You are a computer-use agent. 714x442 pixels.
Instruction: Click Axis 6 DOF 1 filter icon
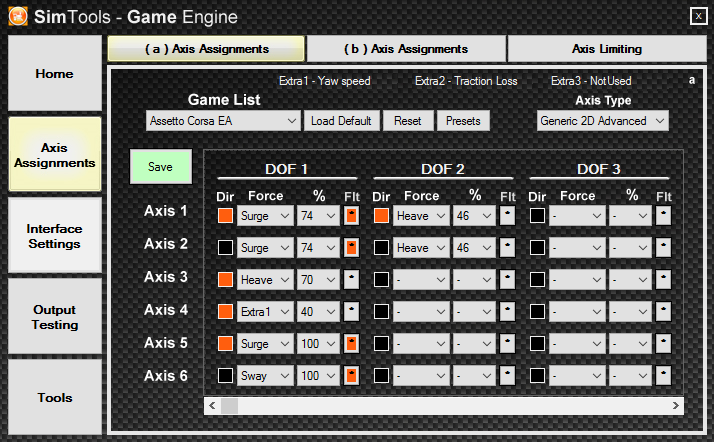(352, 376)
